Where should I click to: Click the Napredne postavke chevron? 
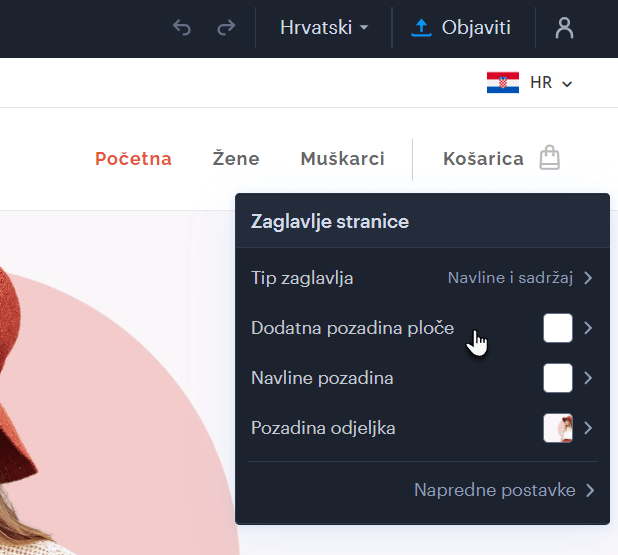point(590,490)
